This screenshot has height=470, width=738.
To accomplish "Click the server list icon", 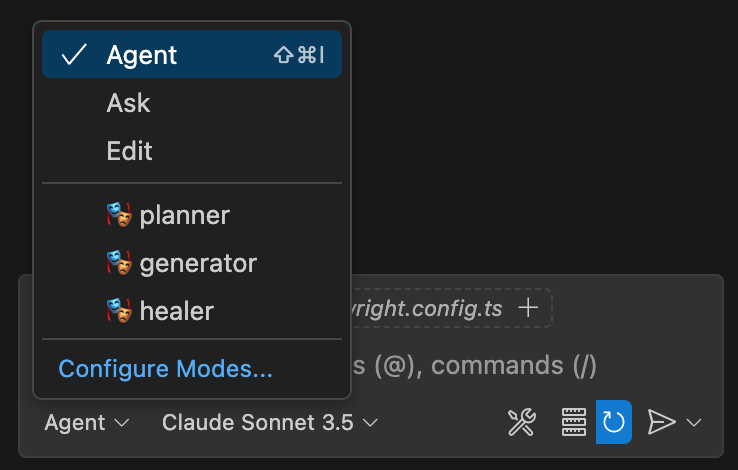I will point(573,423).
